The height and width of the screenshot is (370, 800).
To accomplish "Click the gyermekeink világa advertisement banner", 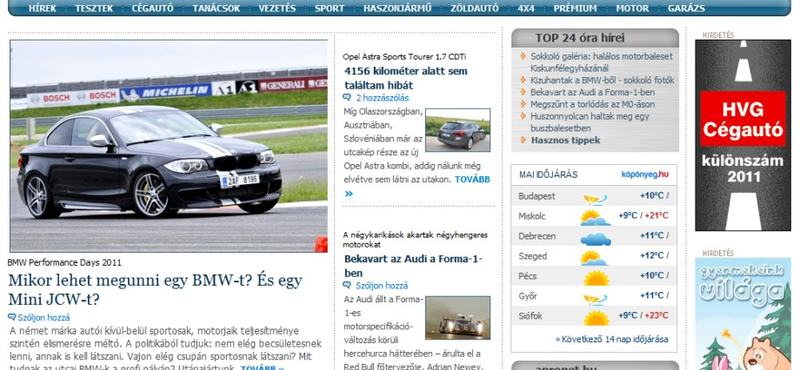I will coord(743,314).
